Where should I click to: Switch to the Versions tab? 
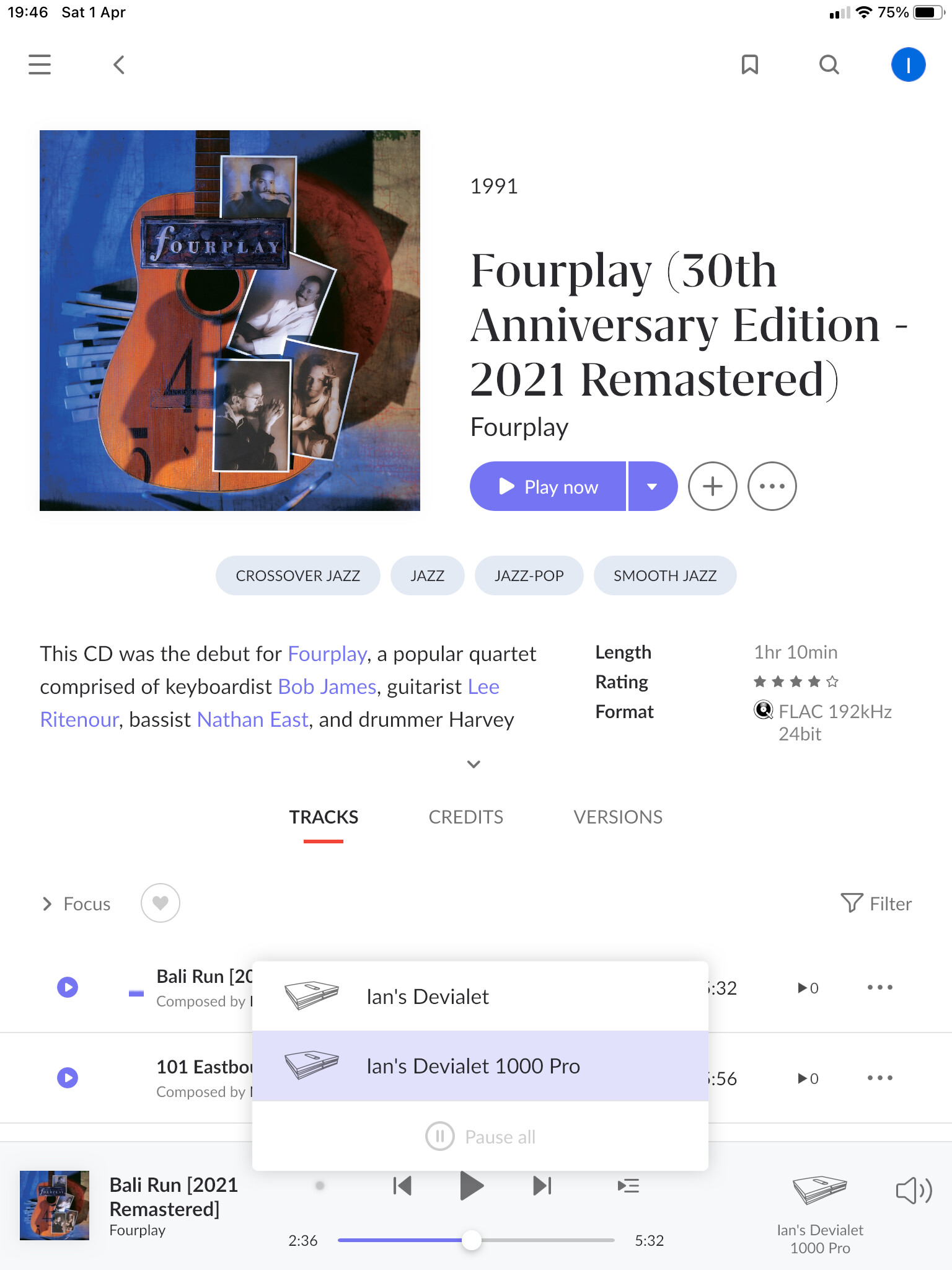[618, 817]
